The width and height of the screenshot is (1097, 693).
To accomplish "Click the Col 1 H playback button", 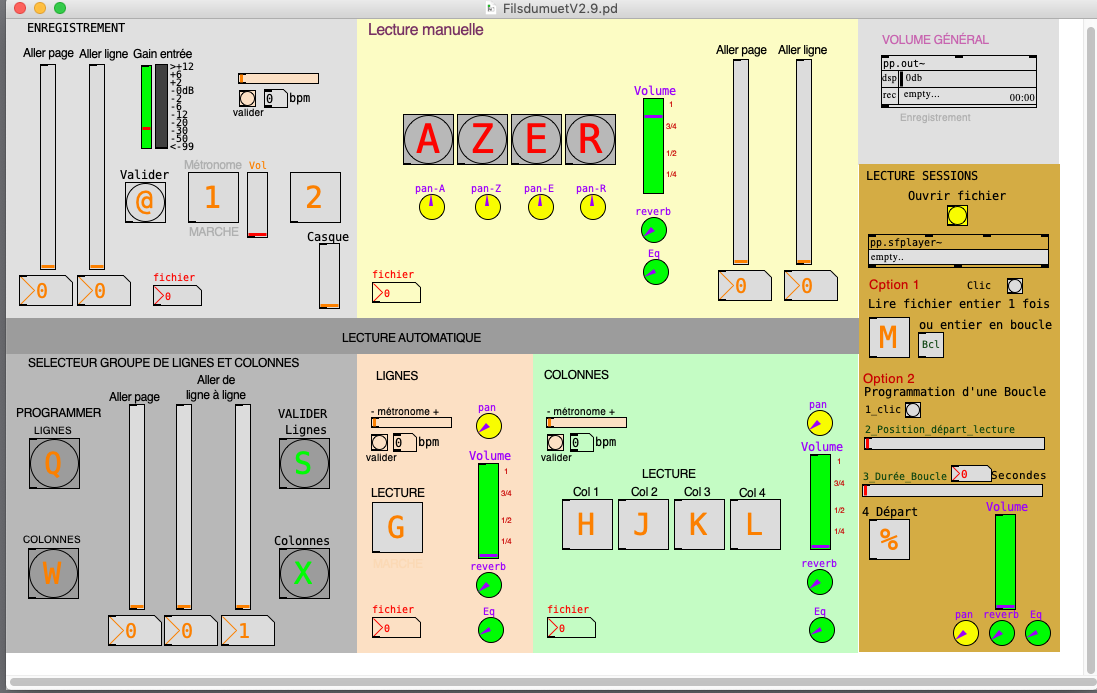I will tap(587, 524).
